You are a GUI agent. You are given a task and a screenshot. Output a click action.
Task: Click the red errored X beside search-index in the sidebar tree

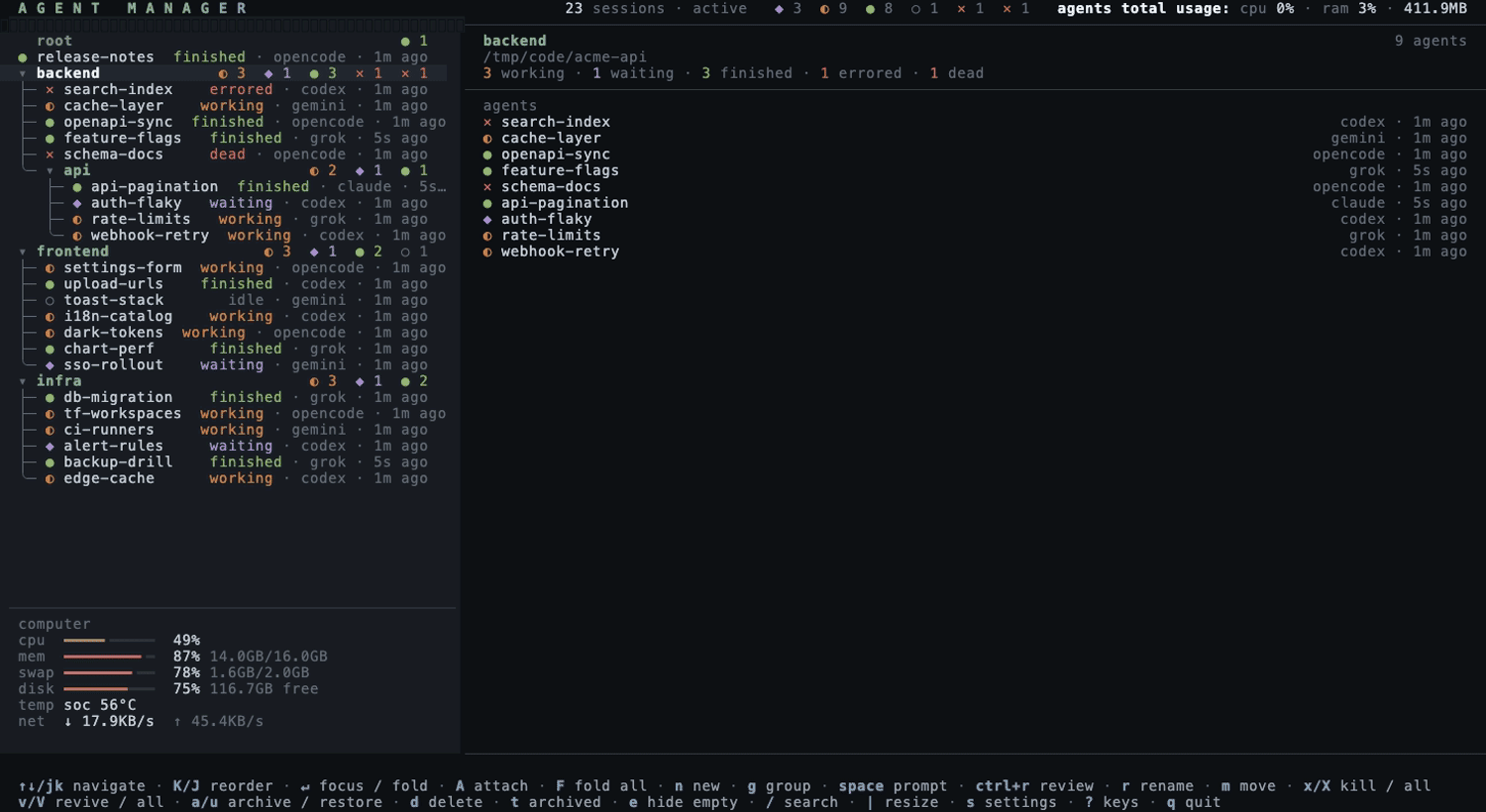tap(50, 90)
